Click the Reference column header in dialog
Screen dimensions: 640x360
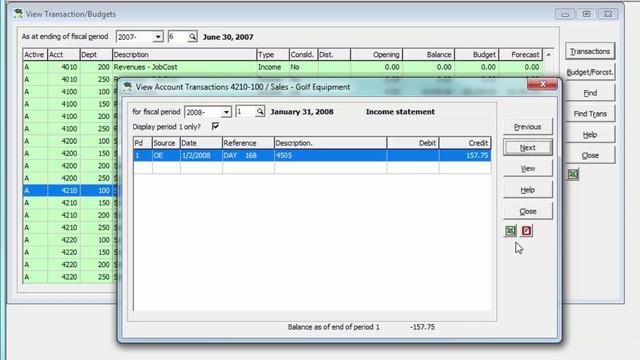tap(248, 143)
